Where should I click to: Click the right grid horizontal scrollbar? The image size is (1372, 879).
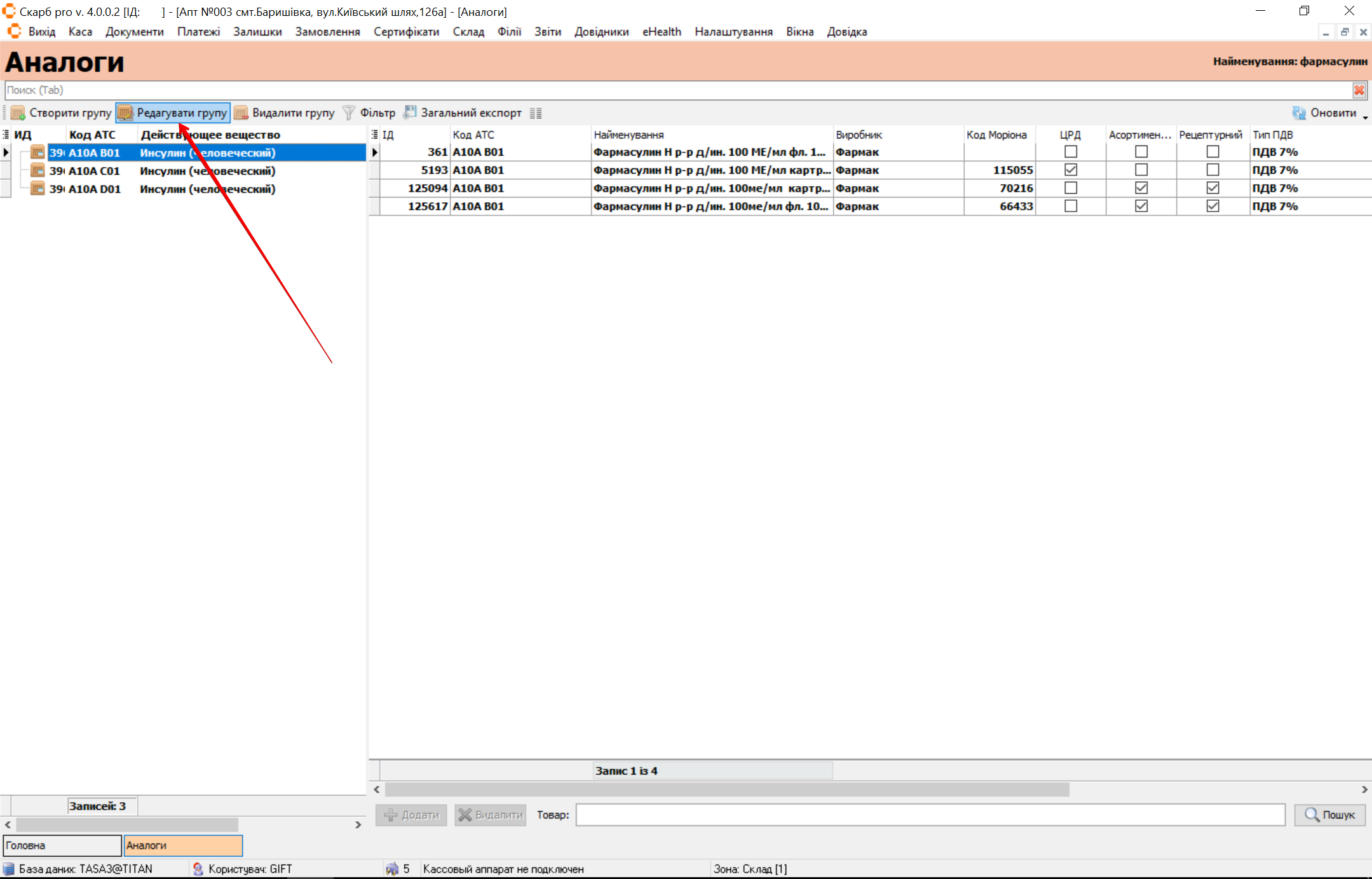(727, 789)
